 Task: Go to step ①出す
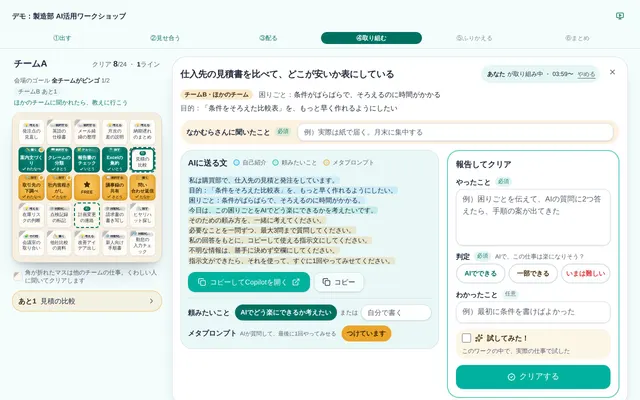tap(62, 38)
